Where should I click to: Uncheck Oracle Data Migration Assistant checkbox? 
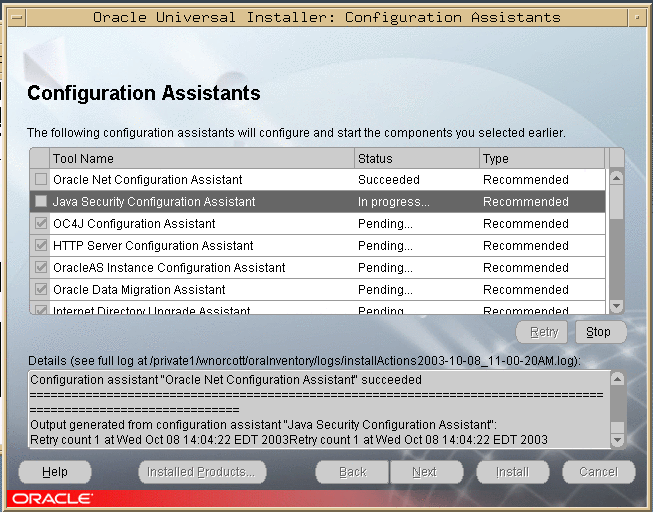coord(41,290)
